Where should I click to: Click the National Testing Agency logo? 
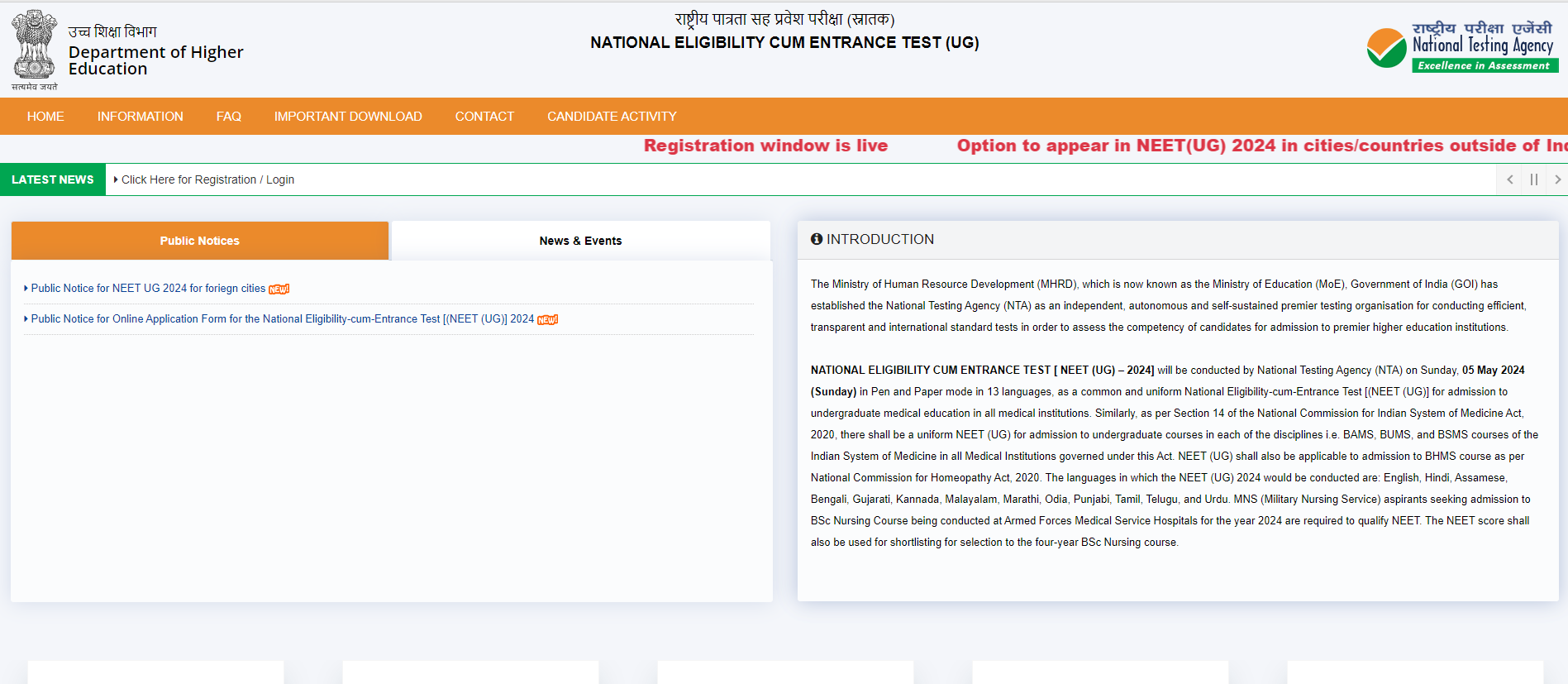pos(1462,47)
